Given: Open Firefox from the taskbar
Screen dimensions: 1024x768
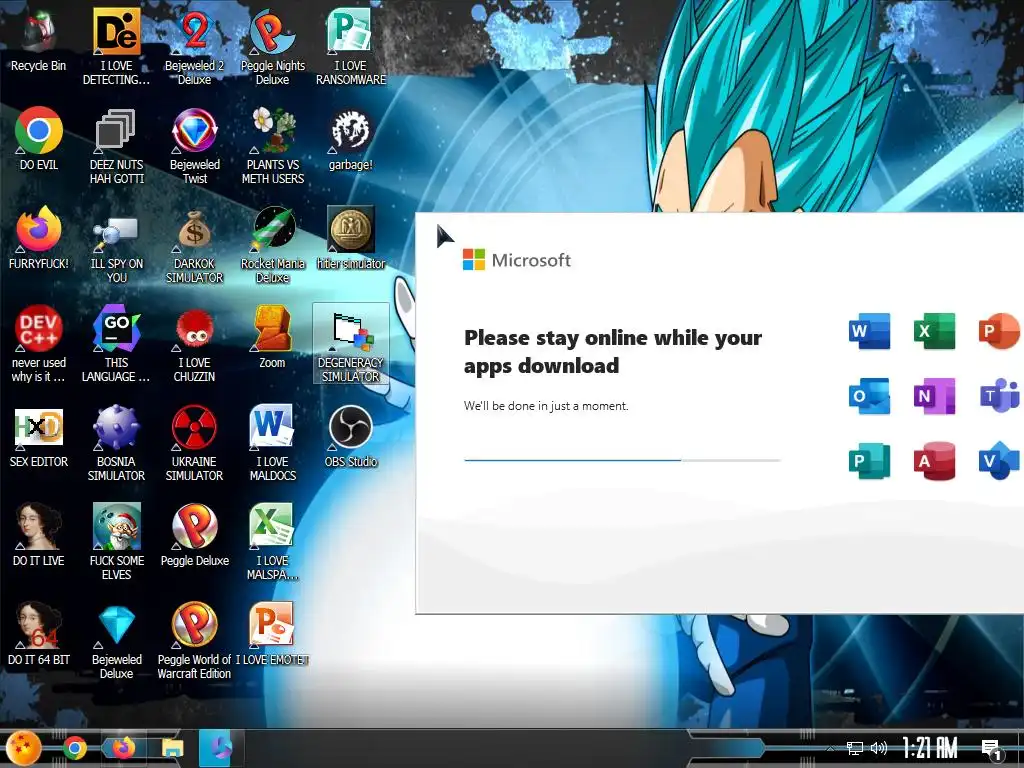Looking at the screenshot, I should pyautogui.click(x=123, y=748).
